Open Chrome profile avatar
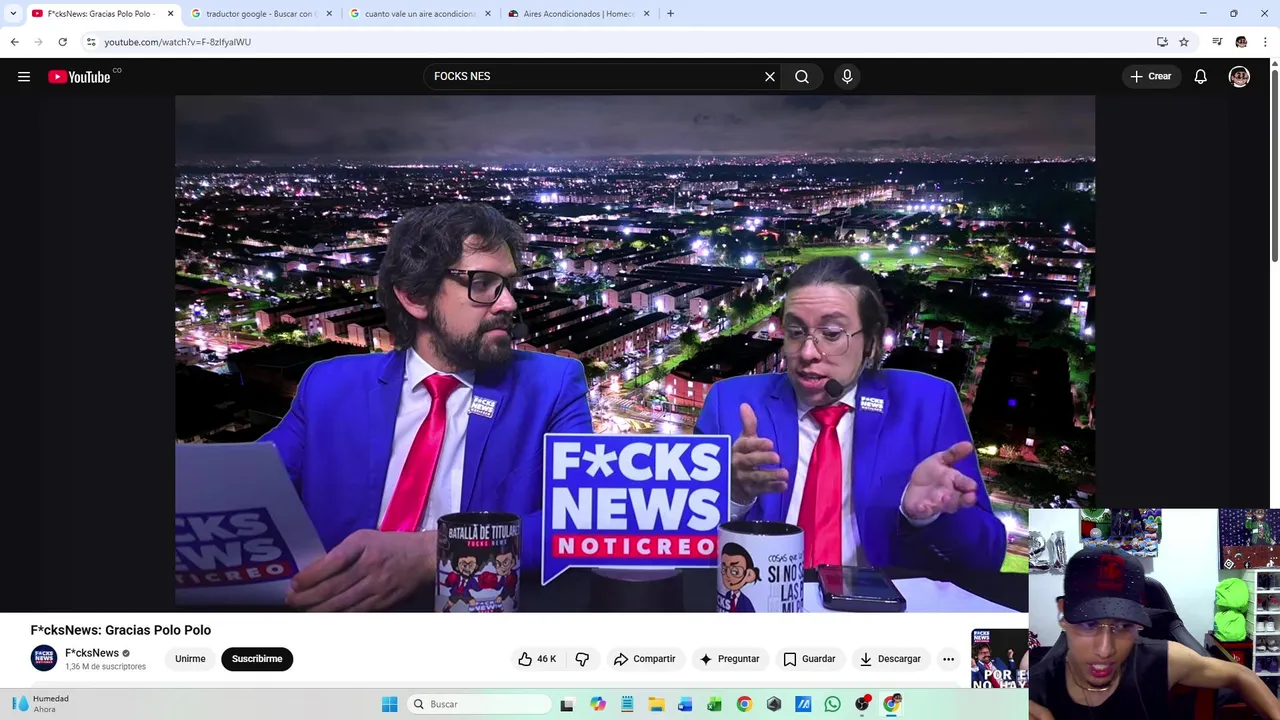Image resolution: width=1280 pixels, height=720 pixels. click(1241, 42)
